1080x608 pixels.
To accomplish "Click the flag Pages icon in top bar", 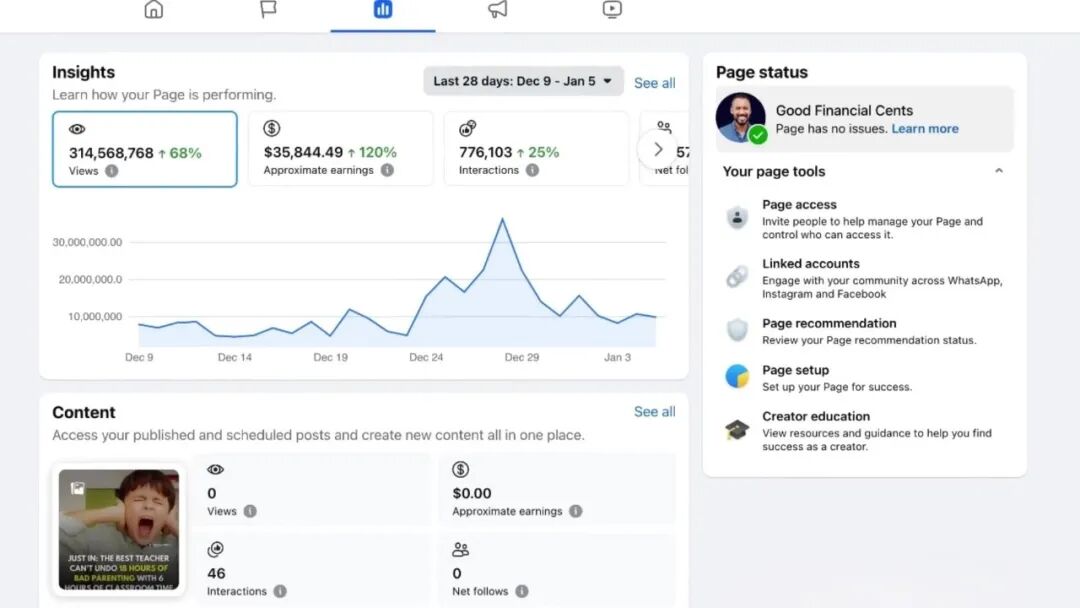I will coord(268,10).
